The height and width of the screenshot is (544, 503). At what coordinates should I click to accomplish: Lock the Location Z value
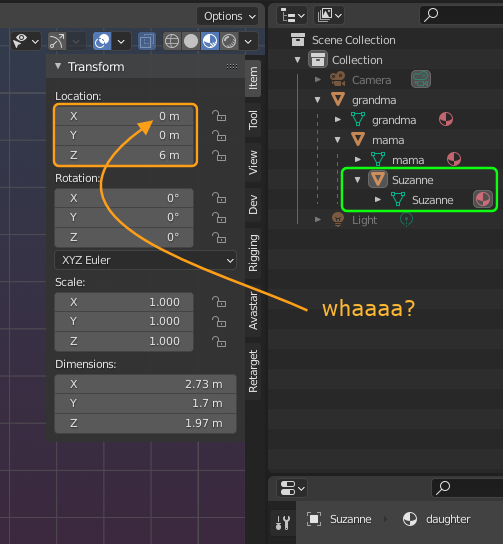pyautogui.click(x=219, y=155)
